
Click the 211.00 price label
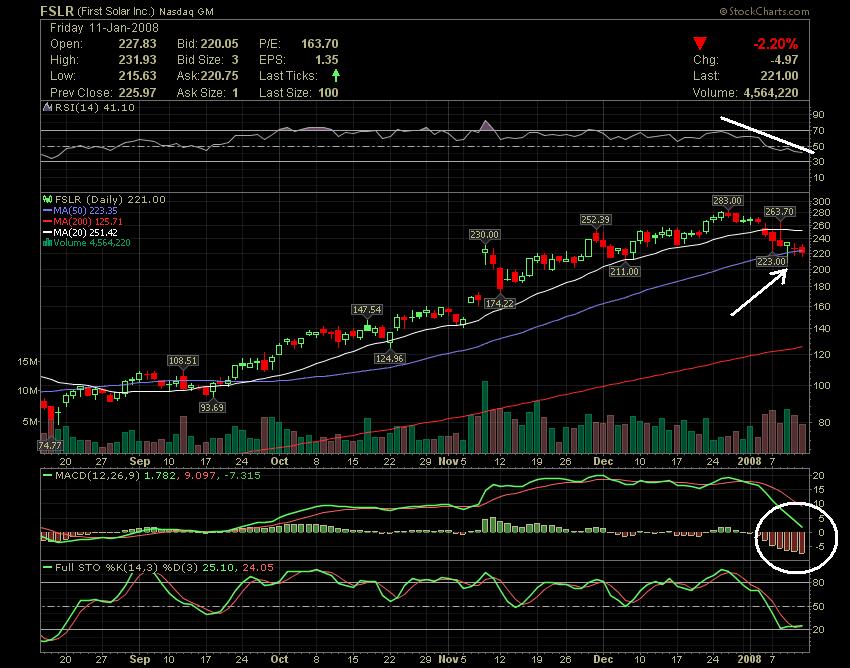tap(624, 271)
